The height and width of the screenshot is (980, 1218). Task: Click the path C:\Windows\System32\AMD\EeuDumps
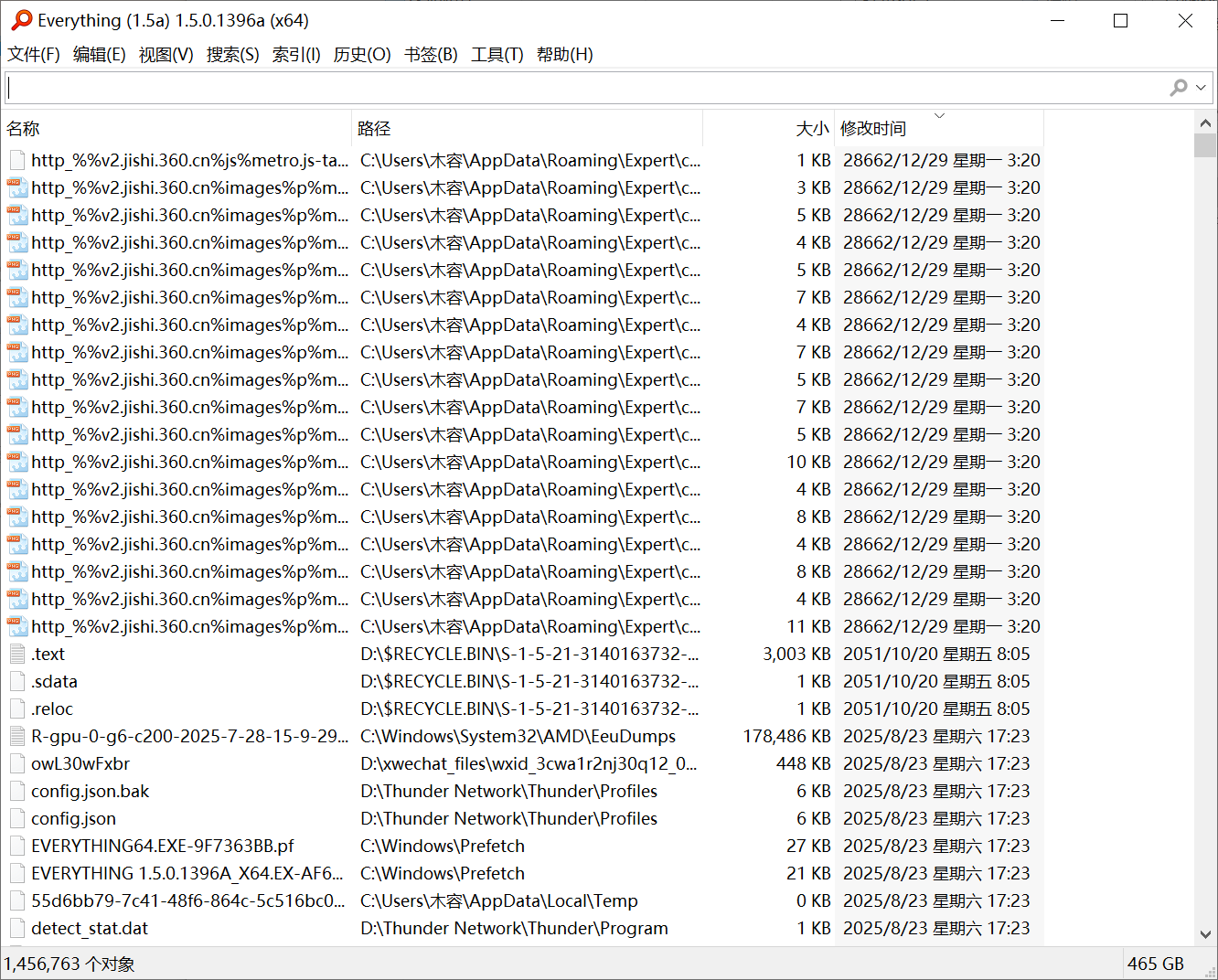[x=518, y=737]
